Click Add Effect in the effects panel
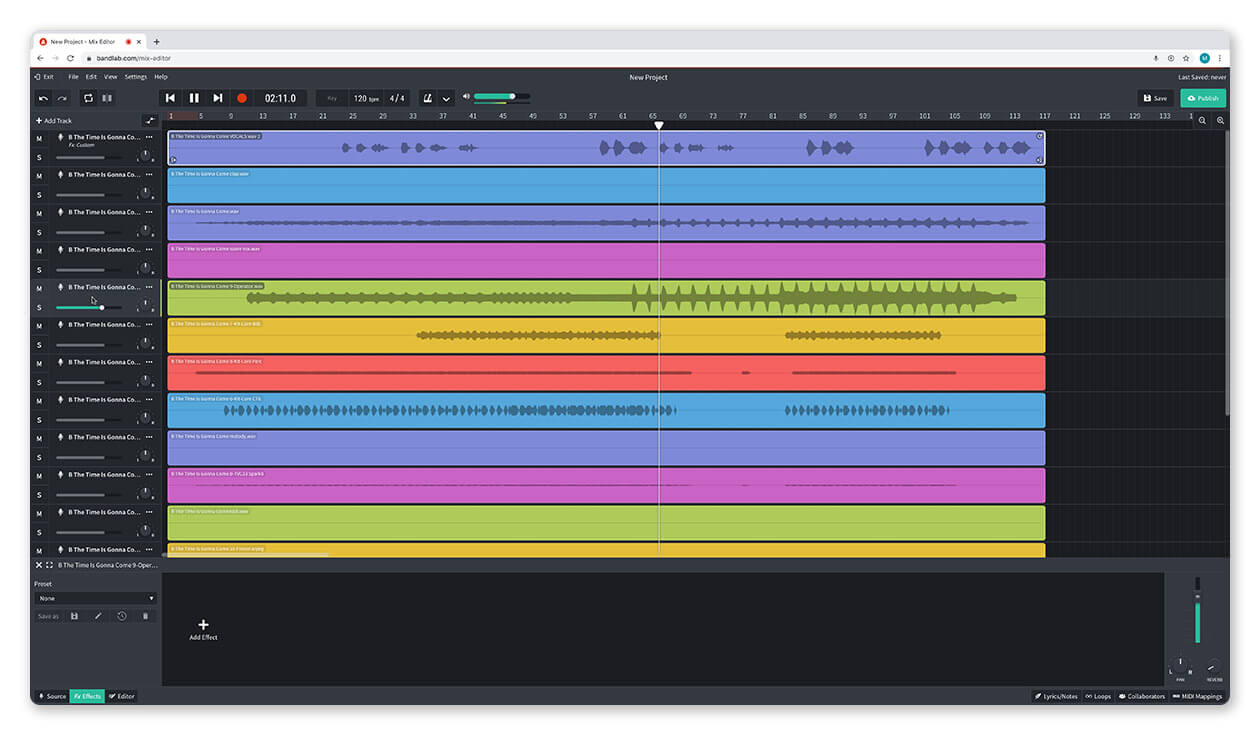This screenshot has height=735, width=1260. point(203,629)
